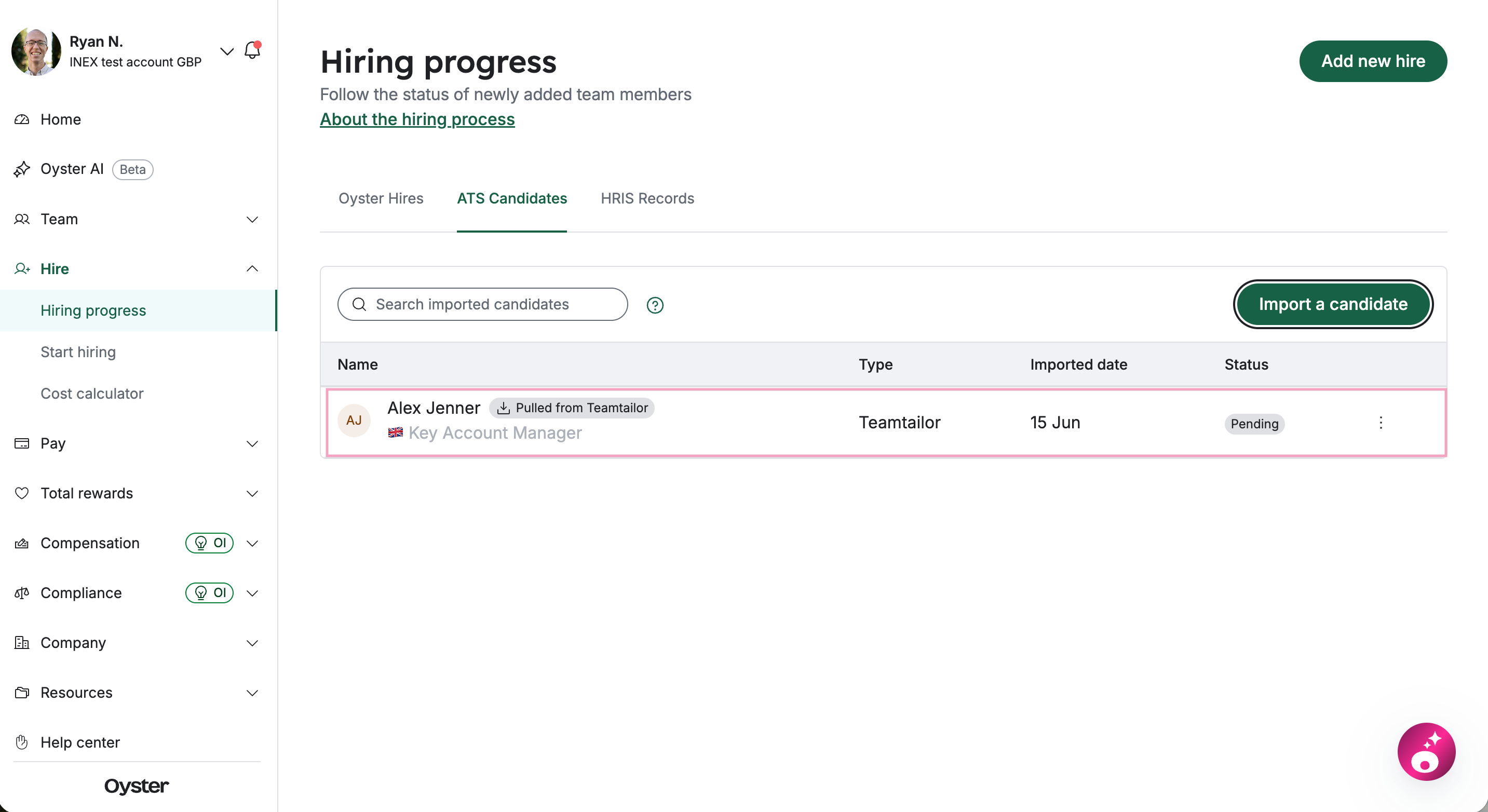Click the AJ avatar for Alex Jenner
1488x812 pixels.
tap(354, 421)
